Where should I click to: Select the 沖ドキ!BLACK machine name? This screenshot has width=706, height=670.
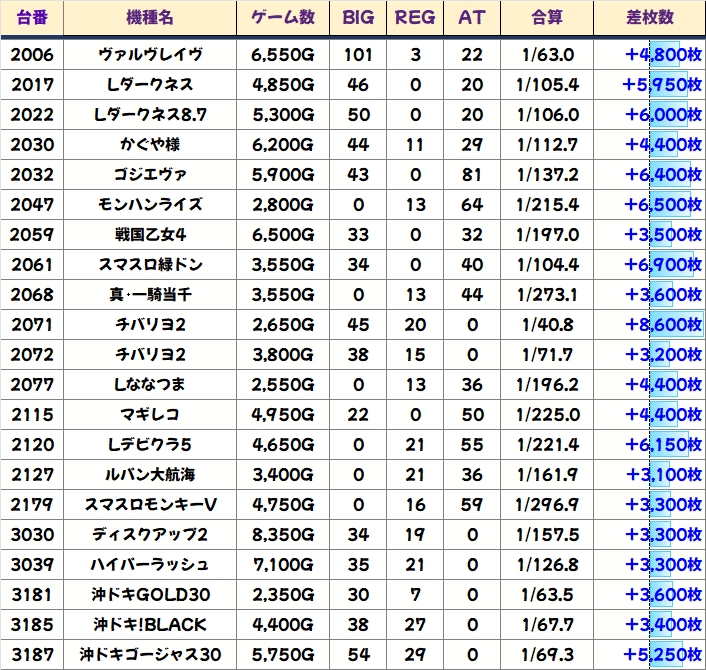point(150,625)
